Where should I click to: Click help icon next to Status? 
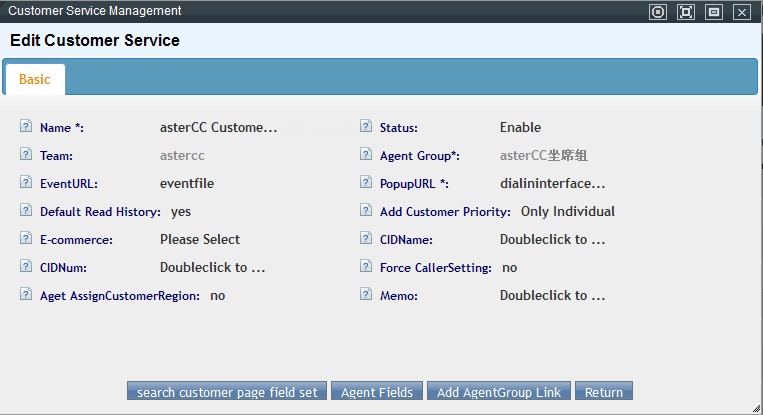tap(366, 127)
